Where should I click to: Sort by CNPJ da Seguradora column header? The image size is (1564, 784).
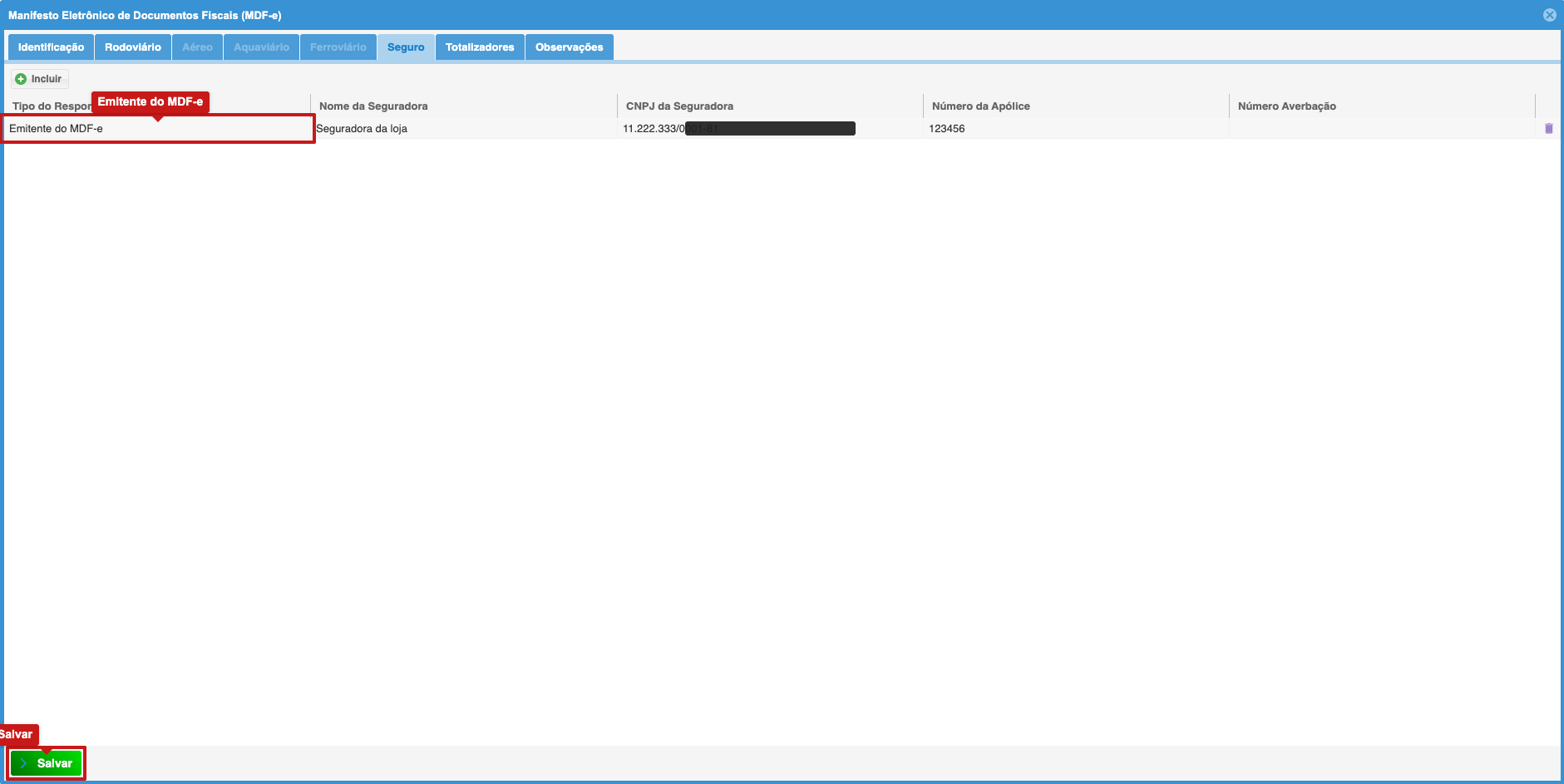tap(770, 106)
